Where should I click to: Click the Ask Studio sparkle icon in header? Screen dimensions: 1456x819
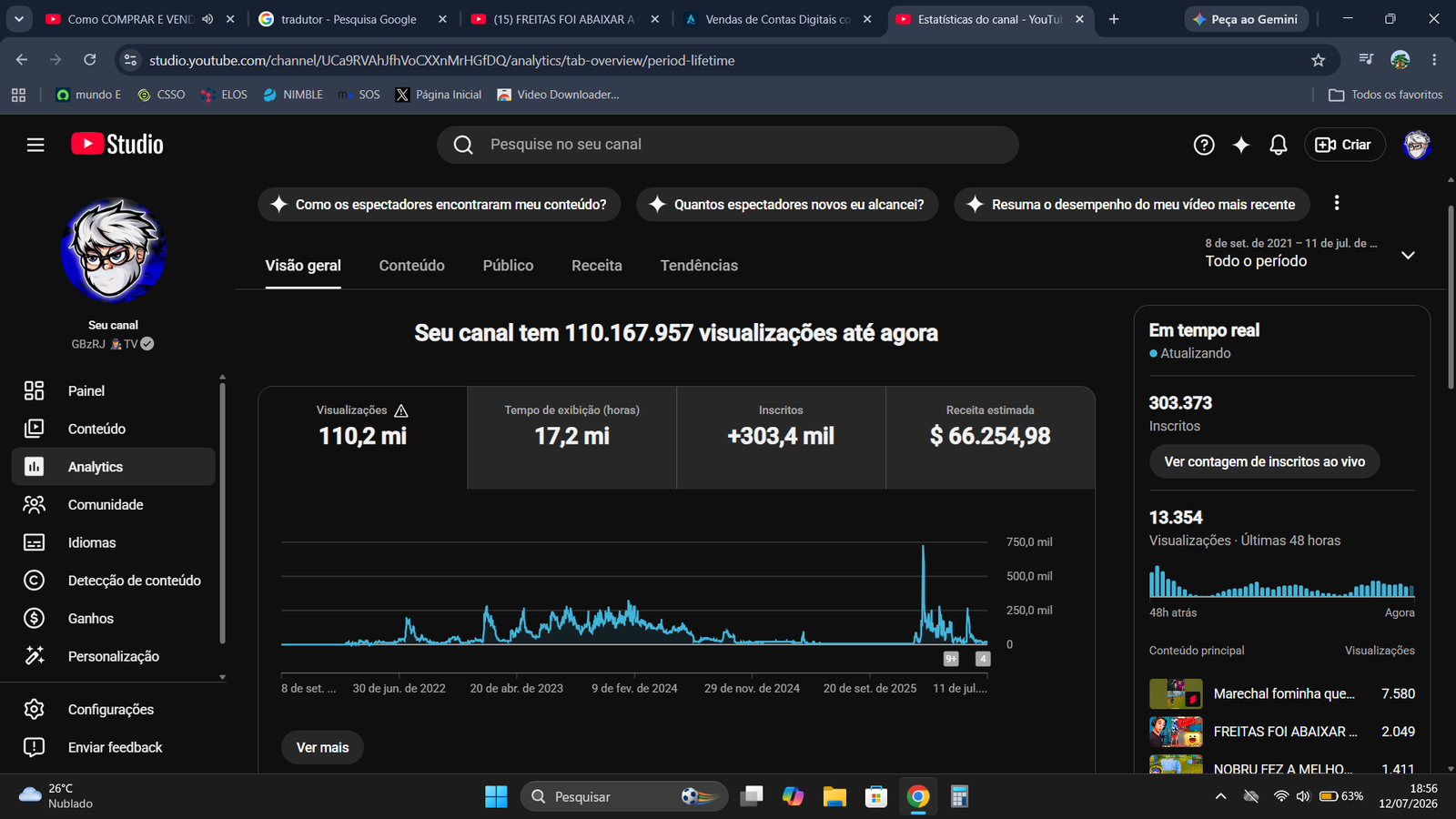tap(1241, 145)
